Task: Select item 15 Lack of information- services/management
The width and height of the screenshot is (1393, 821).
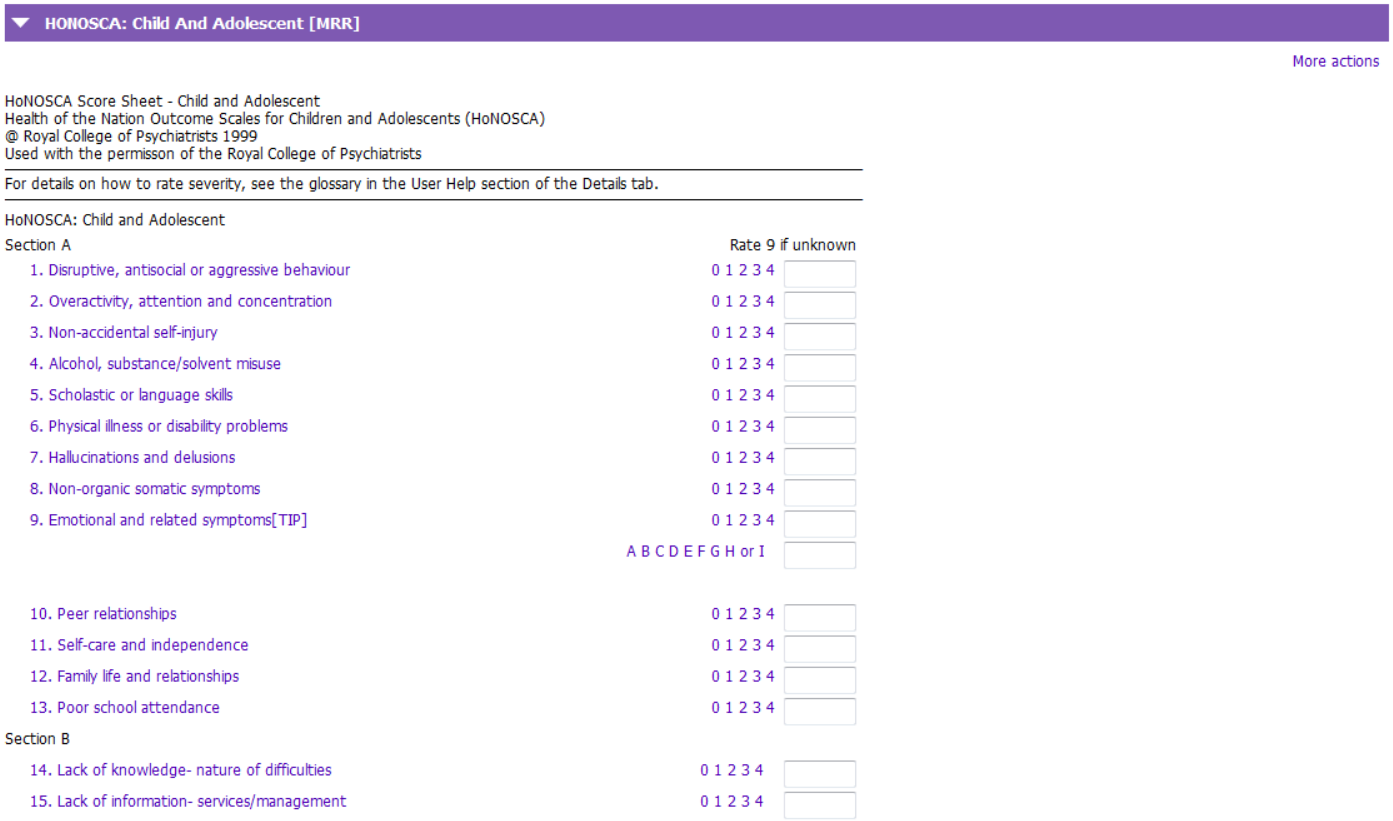Action: [188, 801]
